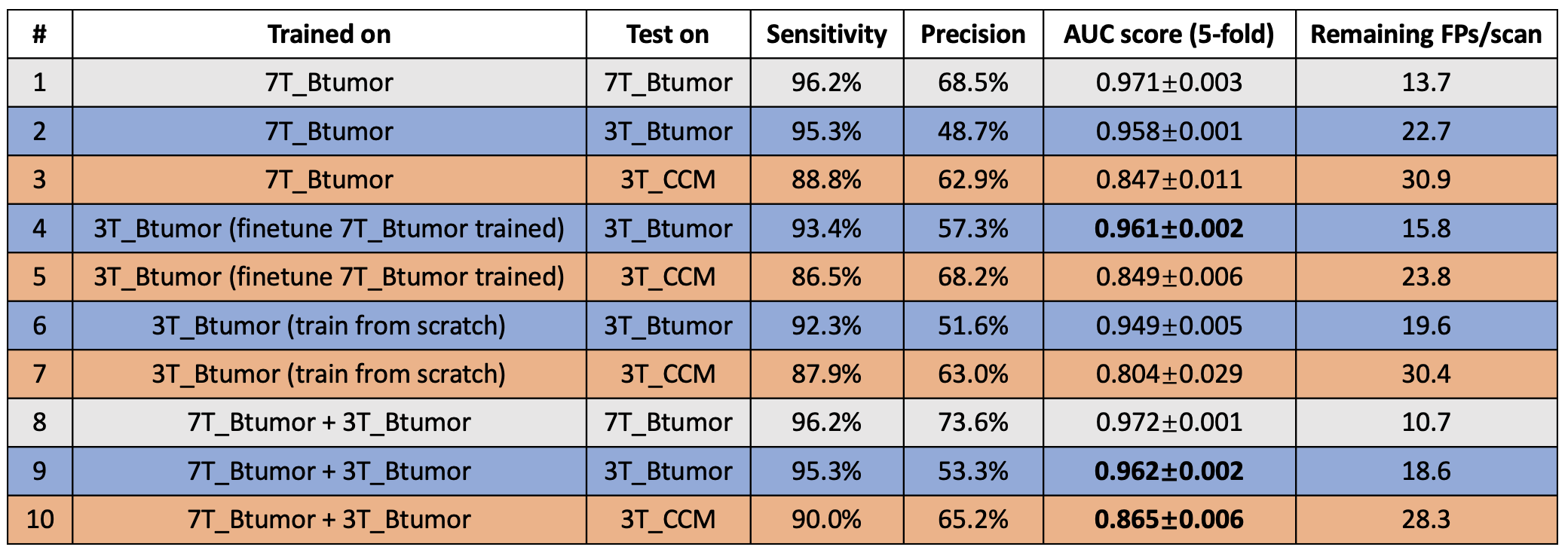Select the remaining FPs value 10.7
Image resolution: width=1568 pixels, height=553 pixels.
pos(1426,422)
